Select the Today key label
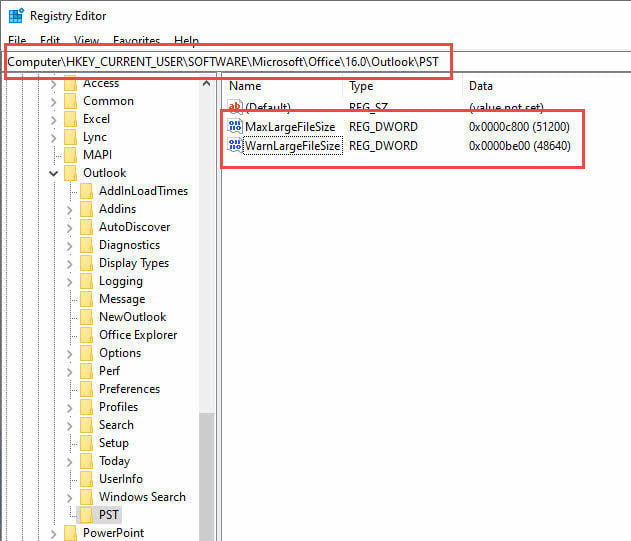This screenshot has width=631, height=541. point(115,461)
